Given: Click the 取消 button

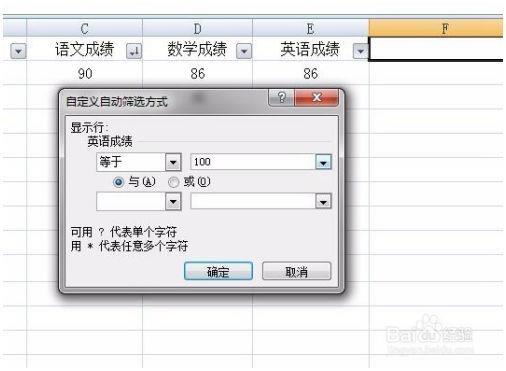Looking at the screenshot, I should pyautogui.click(x=296, y=271).
